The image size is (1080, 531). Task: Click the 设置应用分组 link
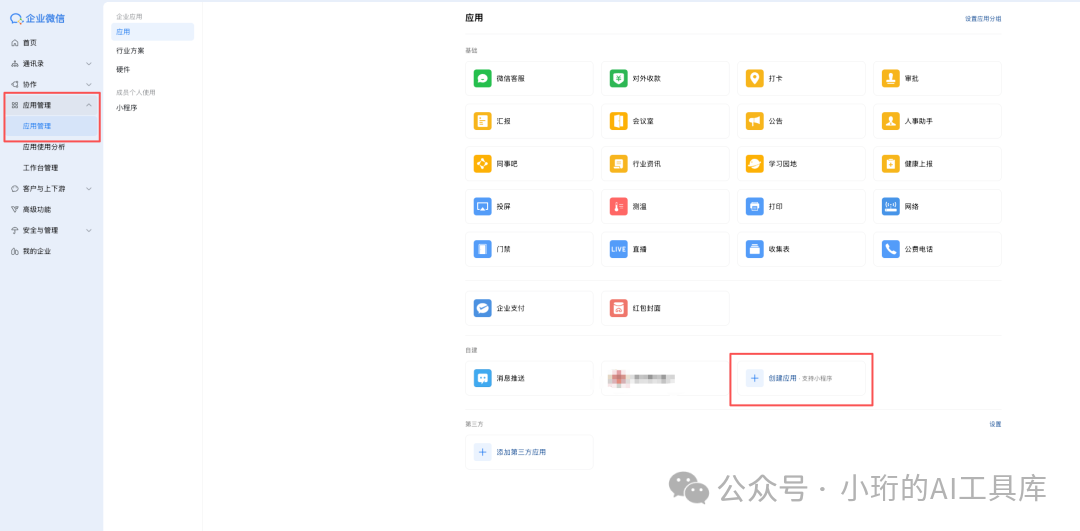pyautogui.click(x=983, y=19)
